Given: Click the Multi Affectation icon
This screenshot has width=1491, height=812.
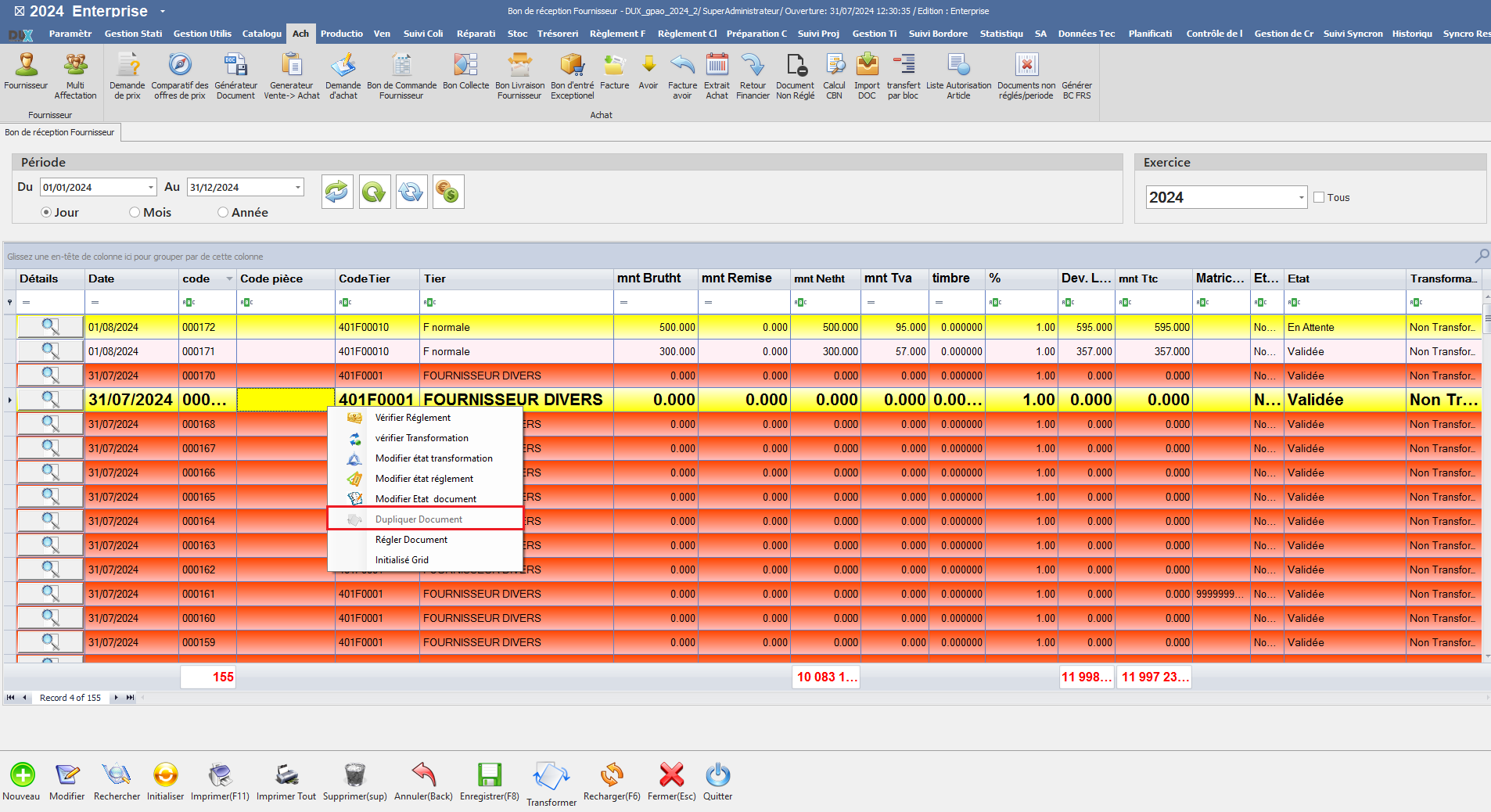Looking at the screenshot, I should (x=75, y=75).
